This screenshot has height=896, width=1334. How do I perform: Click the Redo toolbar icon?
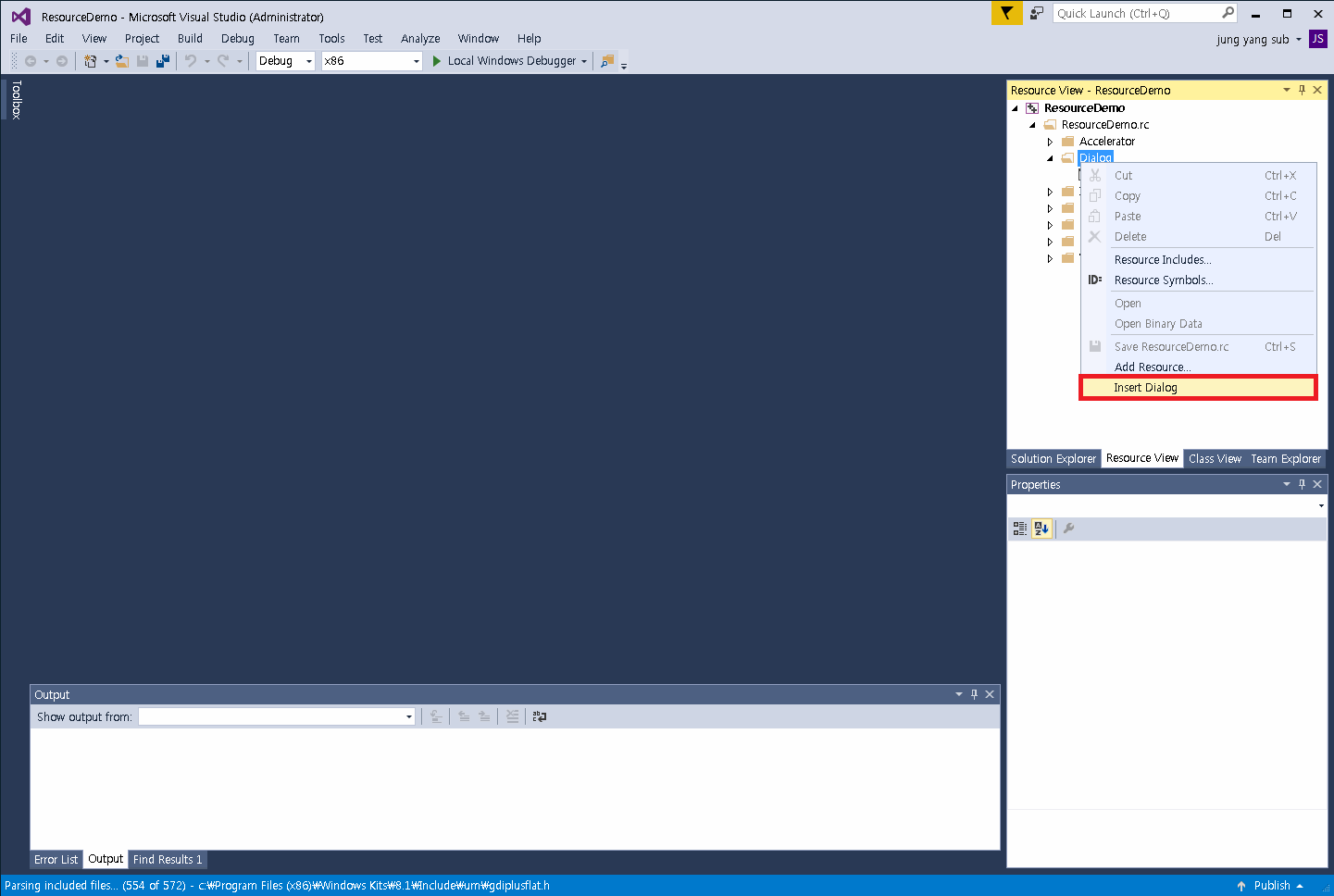pos(222,61)
